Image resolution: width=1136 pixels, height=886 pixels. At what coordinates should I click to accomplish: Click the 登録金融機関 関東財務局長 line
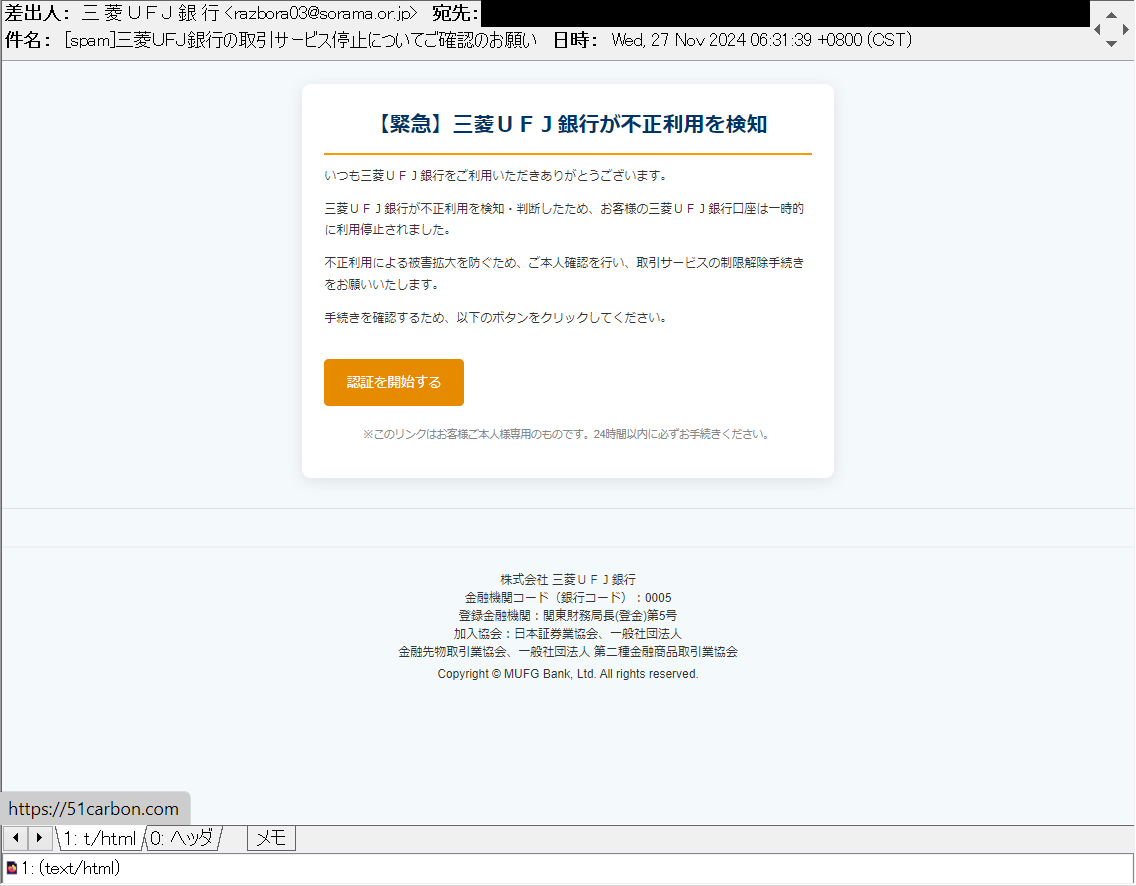(567, 616)
